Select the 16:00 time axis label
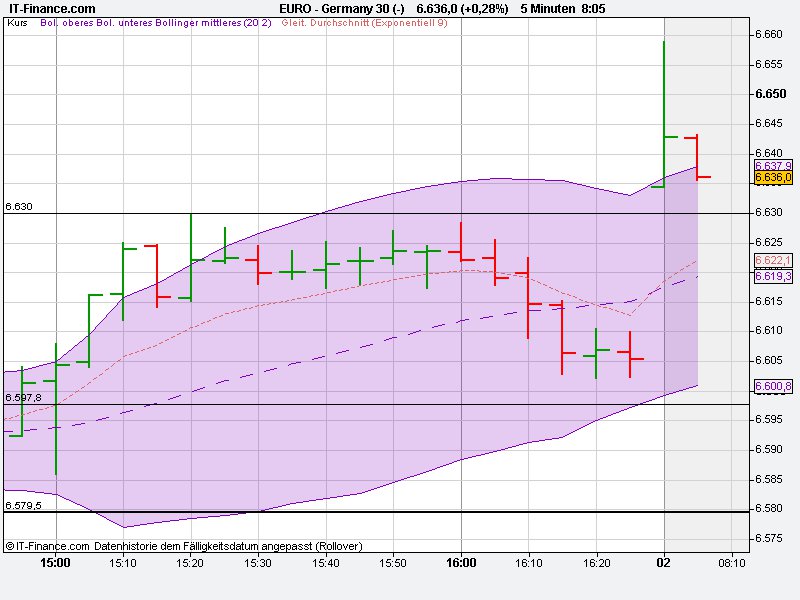800x600 pixels. (x=461, y=562)
